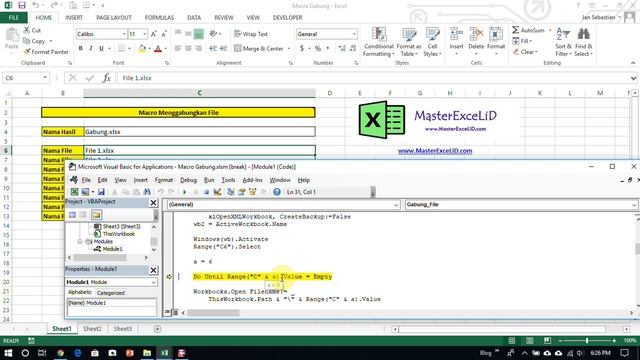Click the red Font Color swatch
The width and height of the screenshot is (640, 360).
158,49
